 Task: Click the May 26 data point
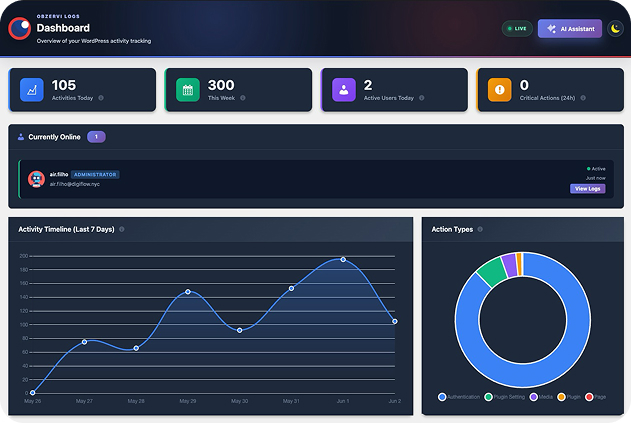coord(33,393)
